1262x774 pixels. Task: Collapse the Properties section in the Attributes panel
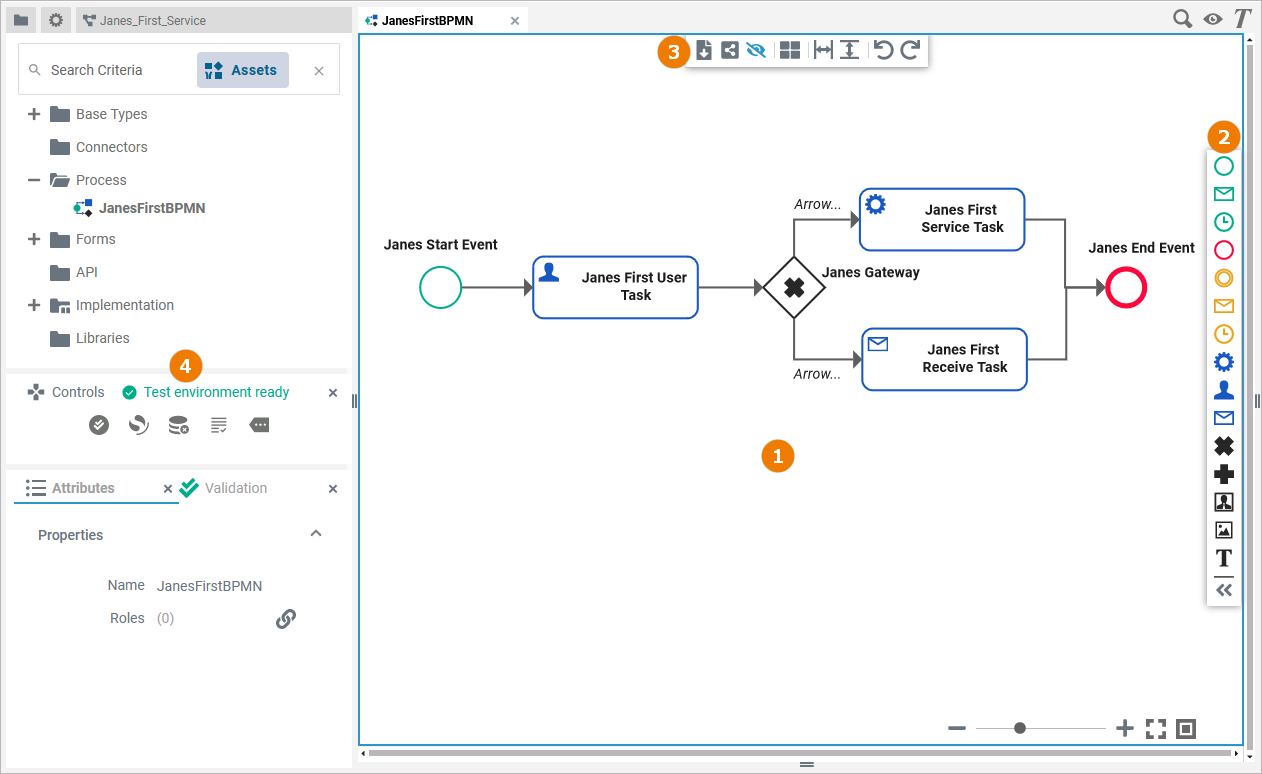(316, 534)
